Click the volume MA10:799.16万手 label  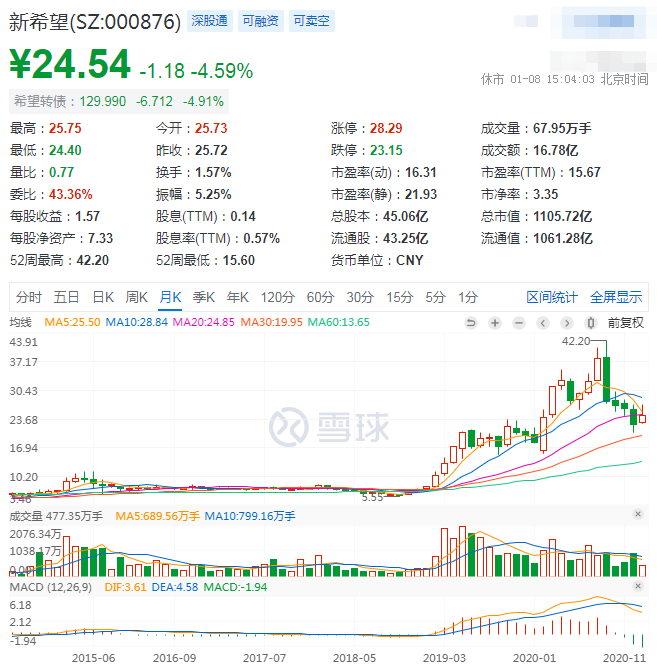[250, 516]
